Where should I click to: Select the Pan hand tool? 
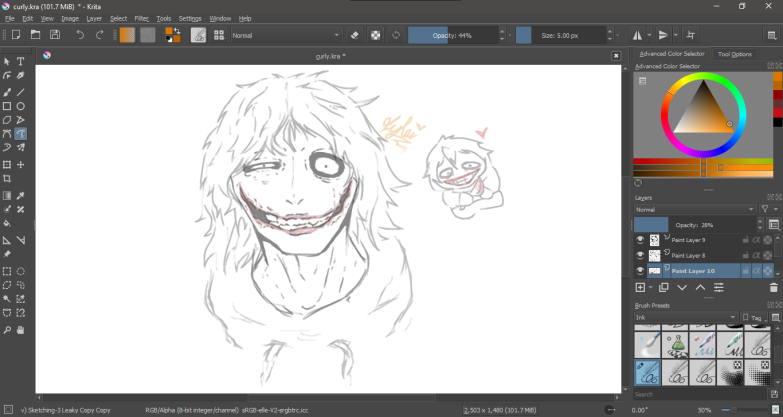pyautogui.click(x=20, y=330)
